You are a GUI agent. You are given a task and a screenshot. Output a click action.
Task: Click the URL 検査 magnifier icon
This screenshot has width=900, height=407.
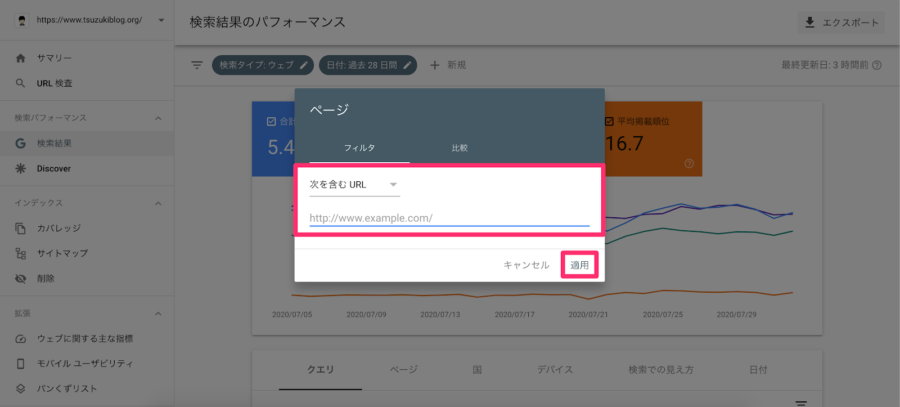pyautogui.click(x=21, y=83)
